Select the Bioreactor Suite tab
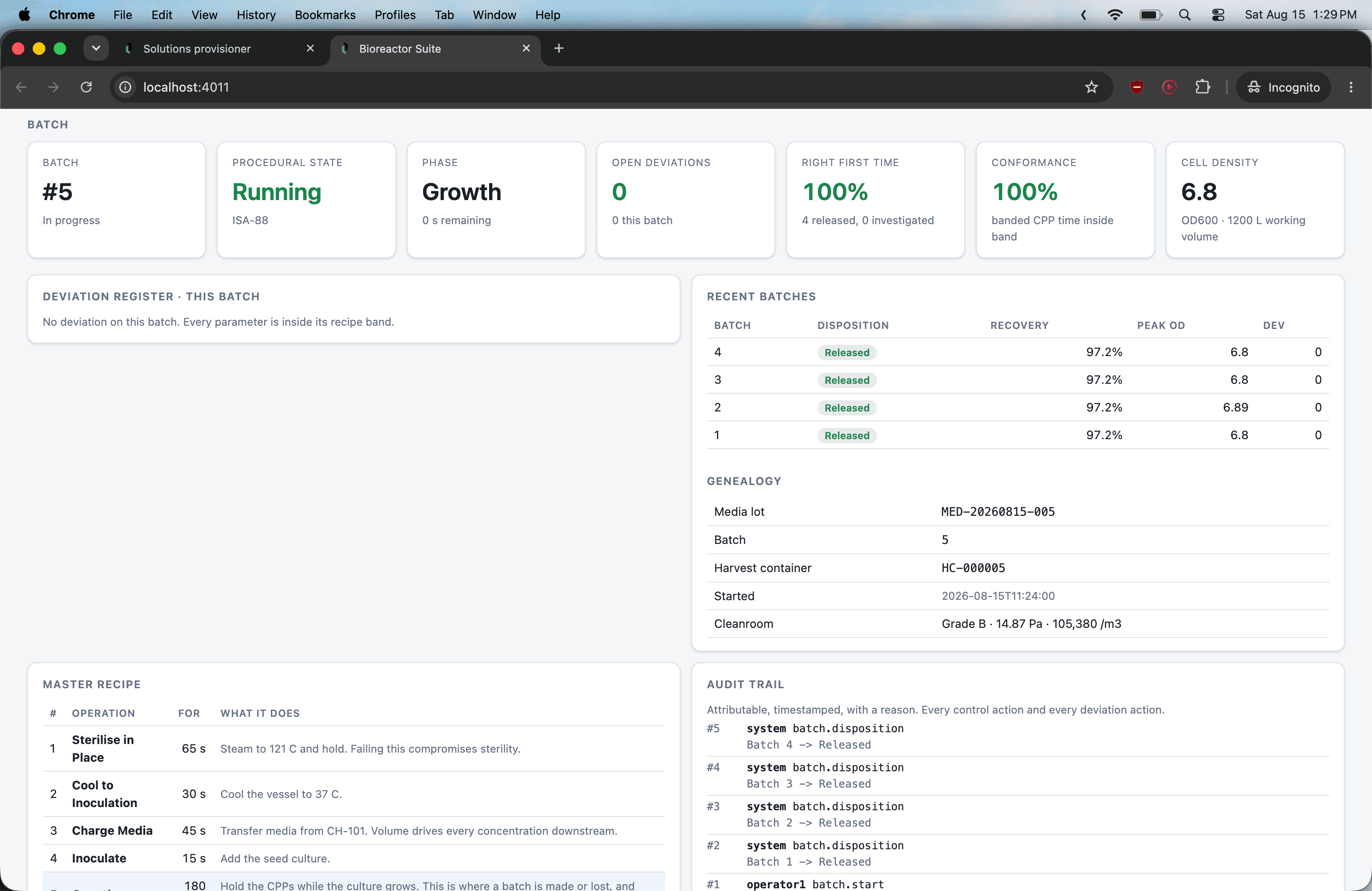 [436, 49]
